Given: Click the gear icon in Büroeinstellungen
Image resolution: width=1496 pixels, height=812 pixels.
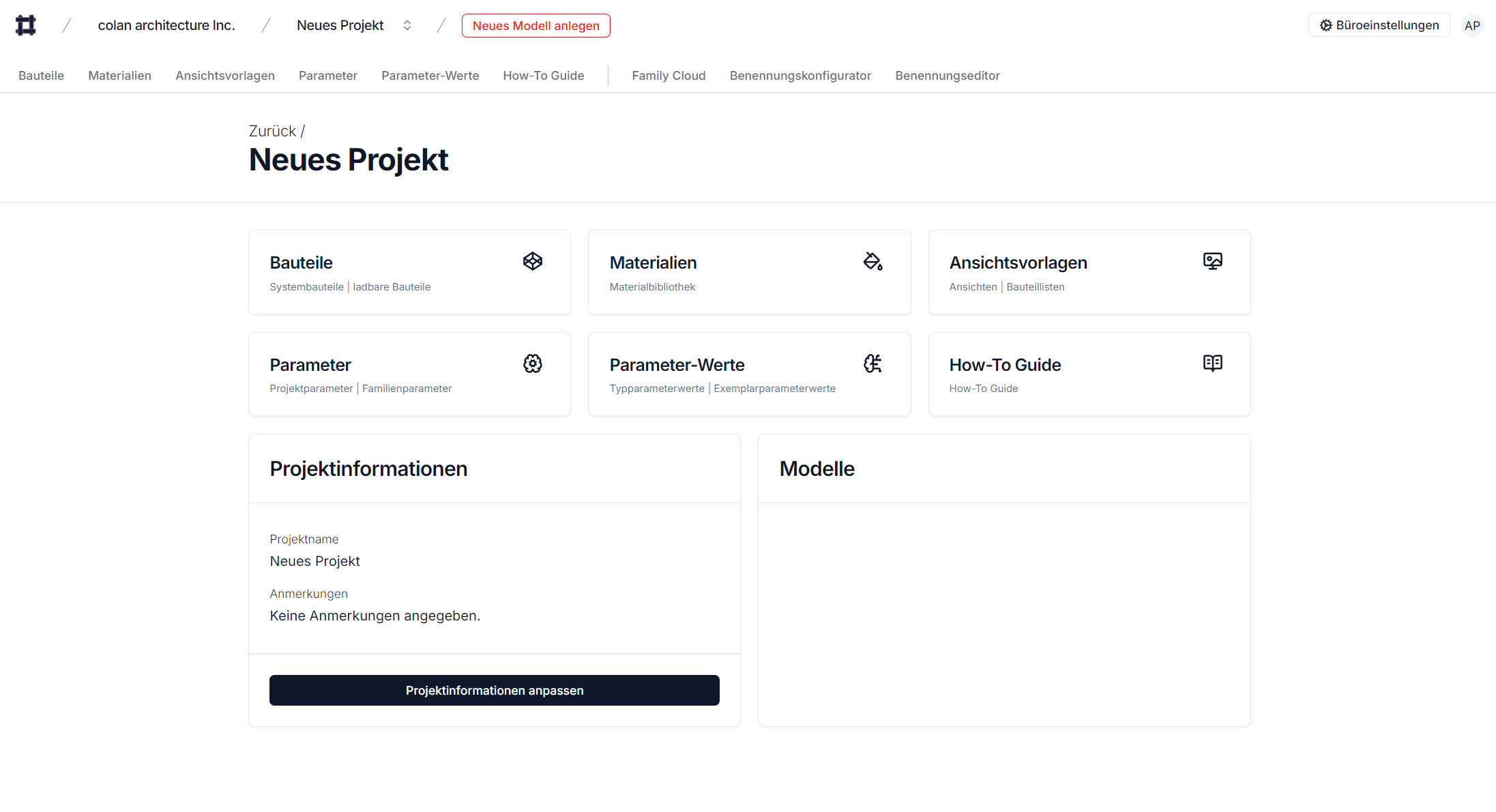Looking at the screenshot, I should (1325, 25).
